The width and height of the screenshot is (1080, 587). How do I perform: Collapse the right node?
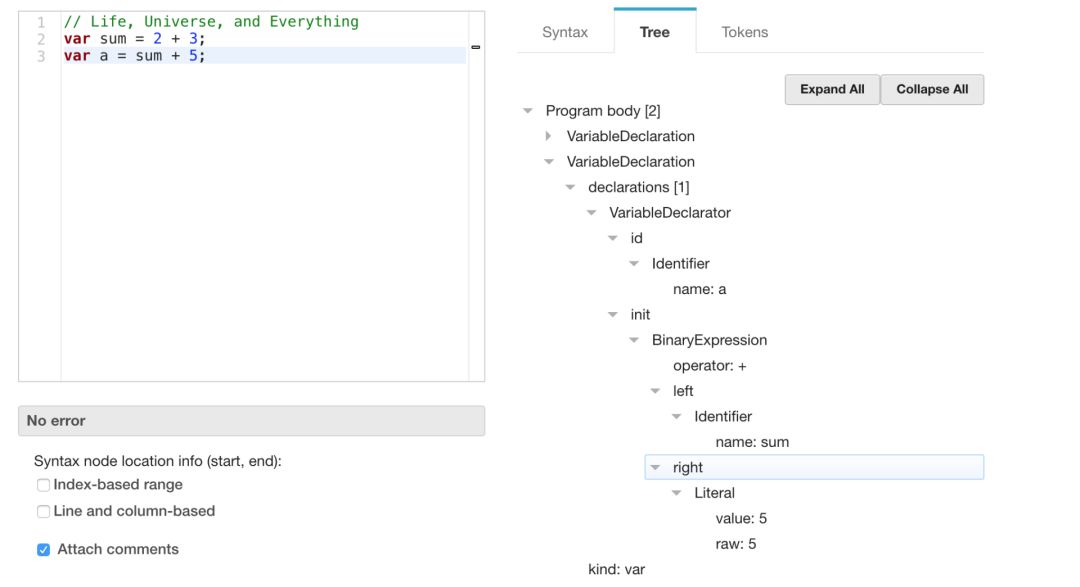coord(655,466)
